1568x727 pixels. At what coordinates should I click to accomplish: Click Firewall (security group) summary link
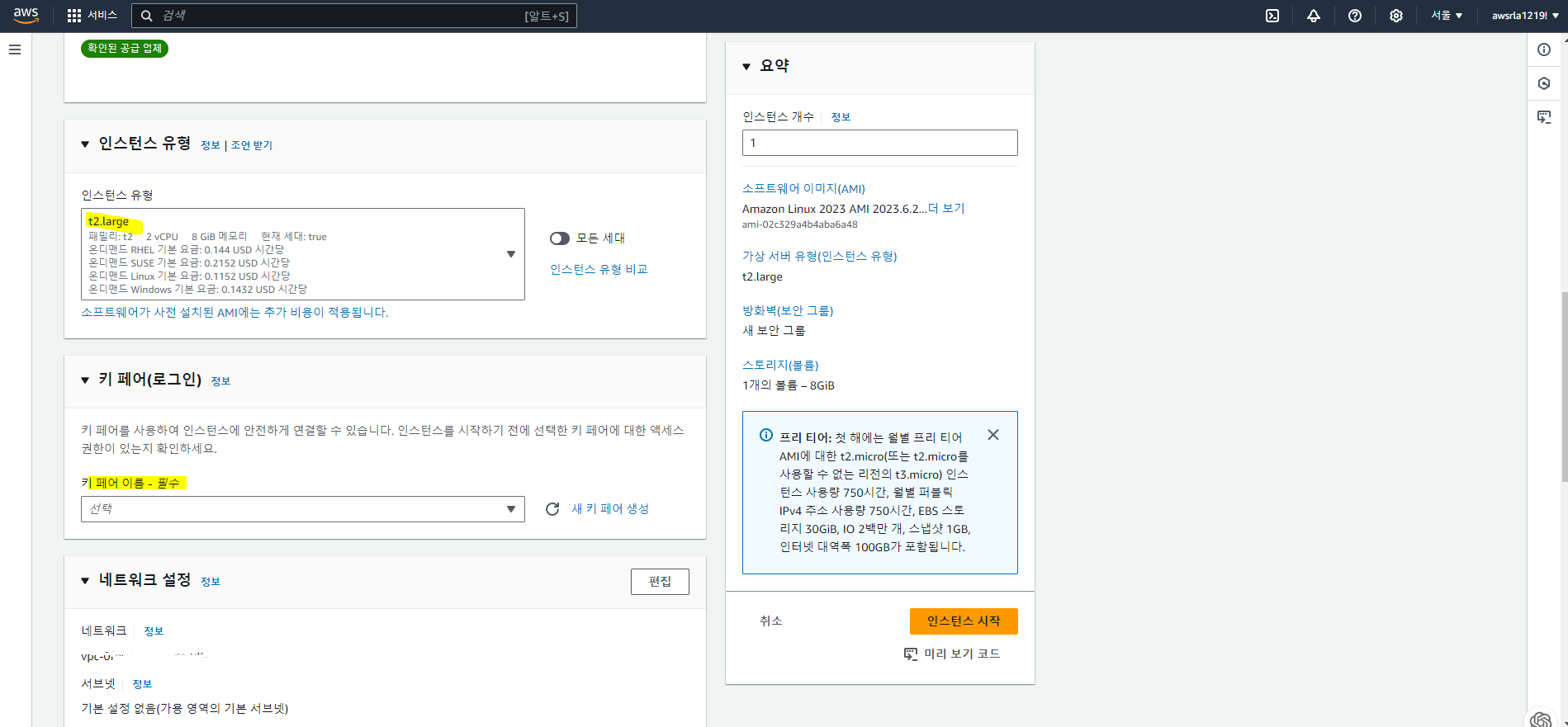coord(788,311)
